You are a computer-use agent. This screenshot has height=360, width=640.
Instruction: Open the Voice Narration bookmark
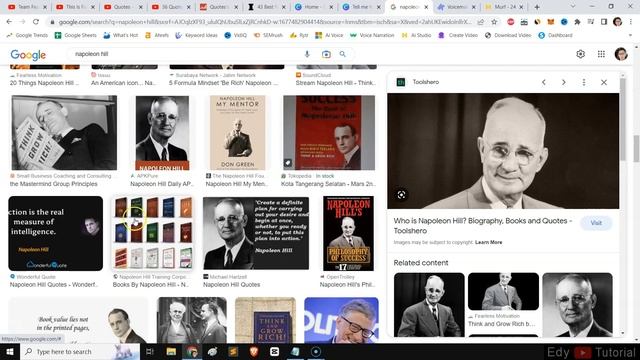click(x=372, y=36)
